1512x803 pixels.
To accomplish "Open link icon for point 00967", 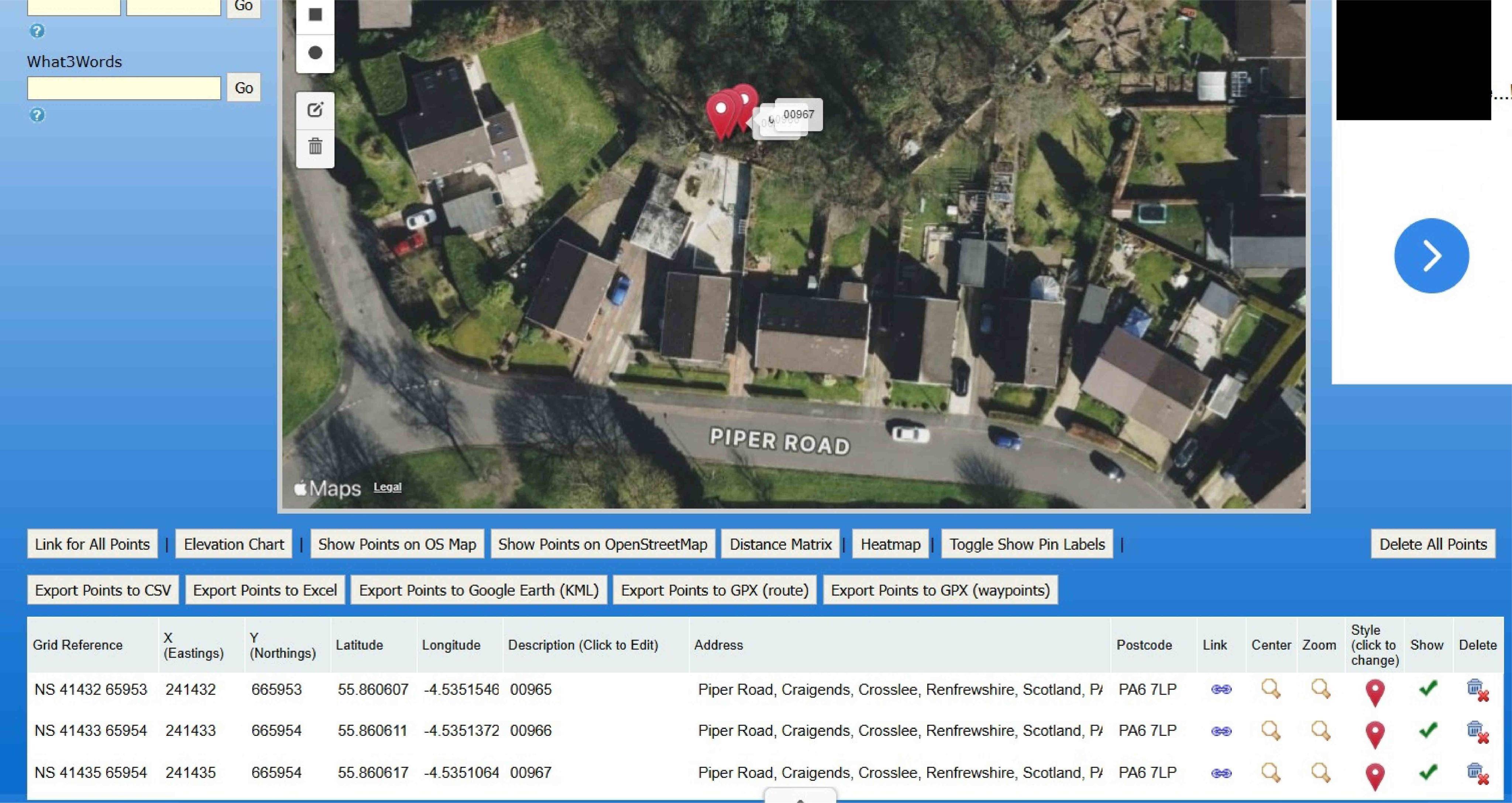I will click(x=1221, y=773).
